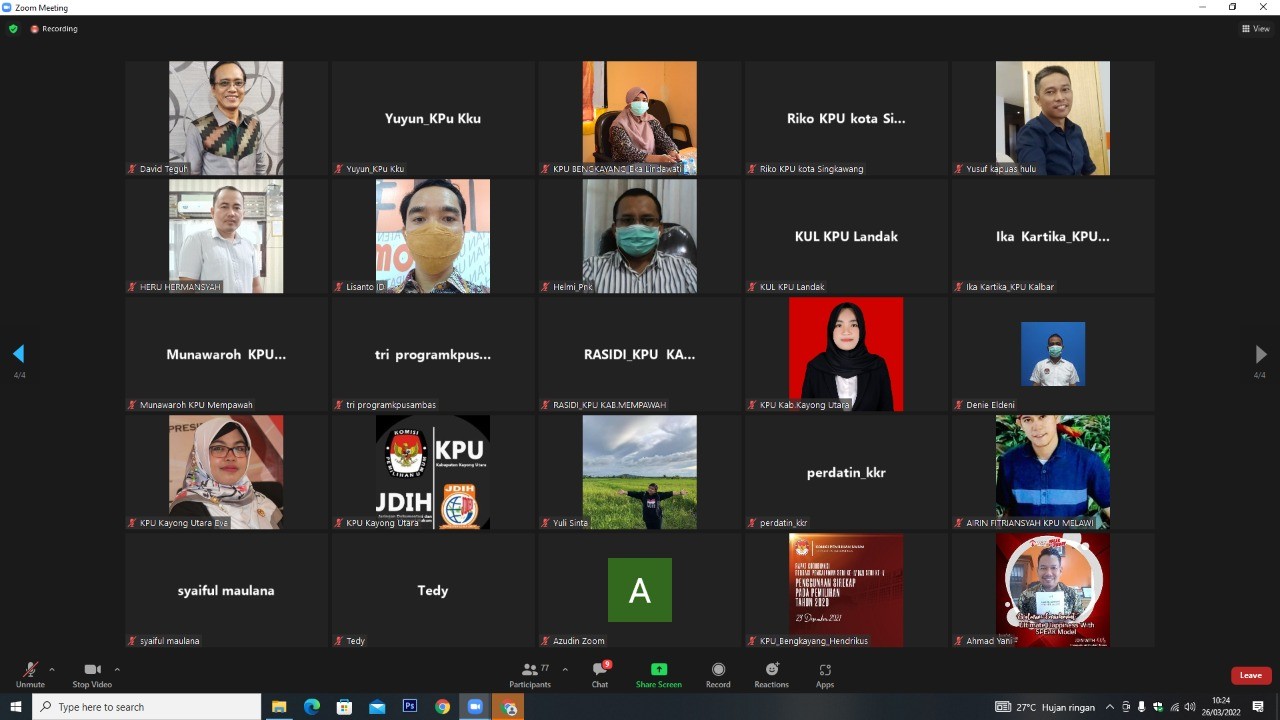Image resolution: width=1280 pixels, height=720 pixels.
Task: Expand video options arrow beside Stop Video
Action: tap(117, 669)
